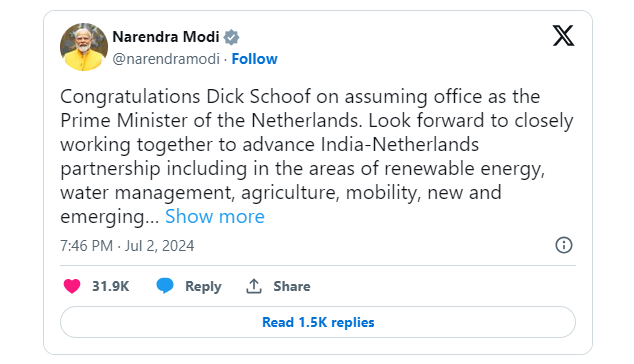Like the tweet with the pink heart icon
The width and height of the screenshot is (634, 364).
[72, 286]
